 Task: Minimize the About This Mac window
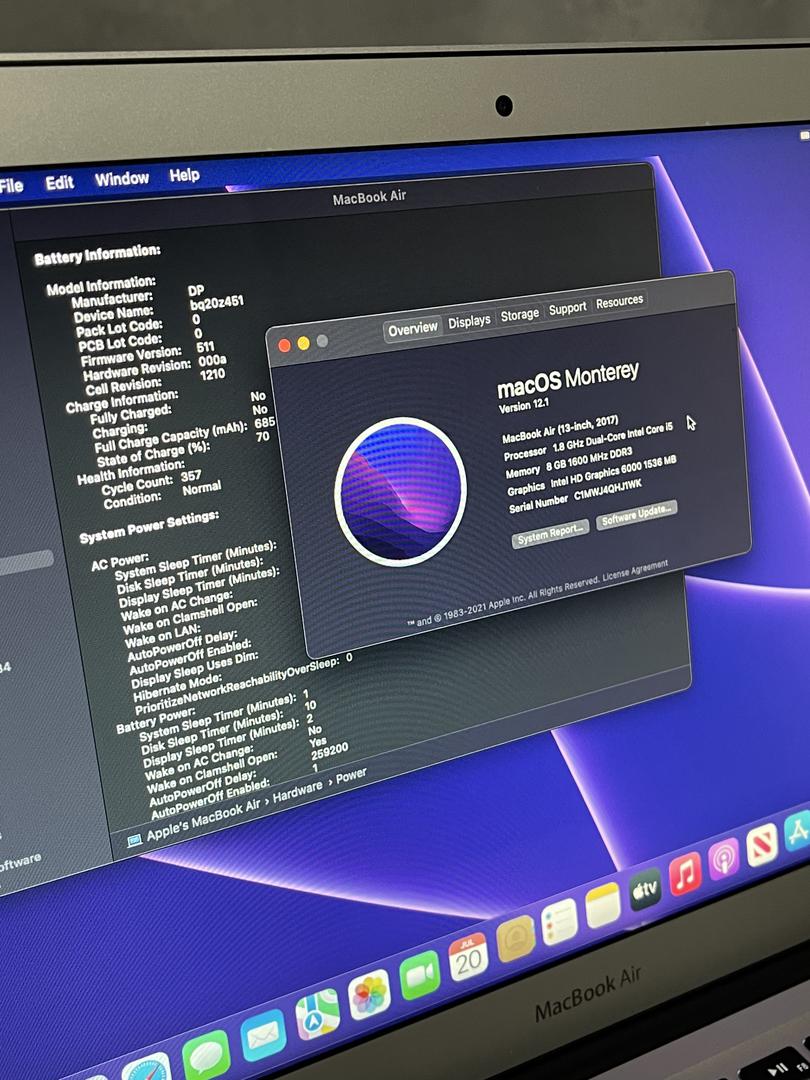pos(303,343)
